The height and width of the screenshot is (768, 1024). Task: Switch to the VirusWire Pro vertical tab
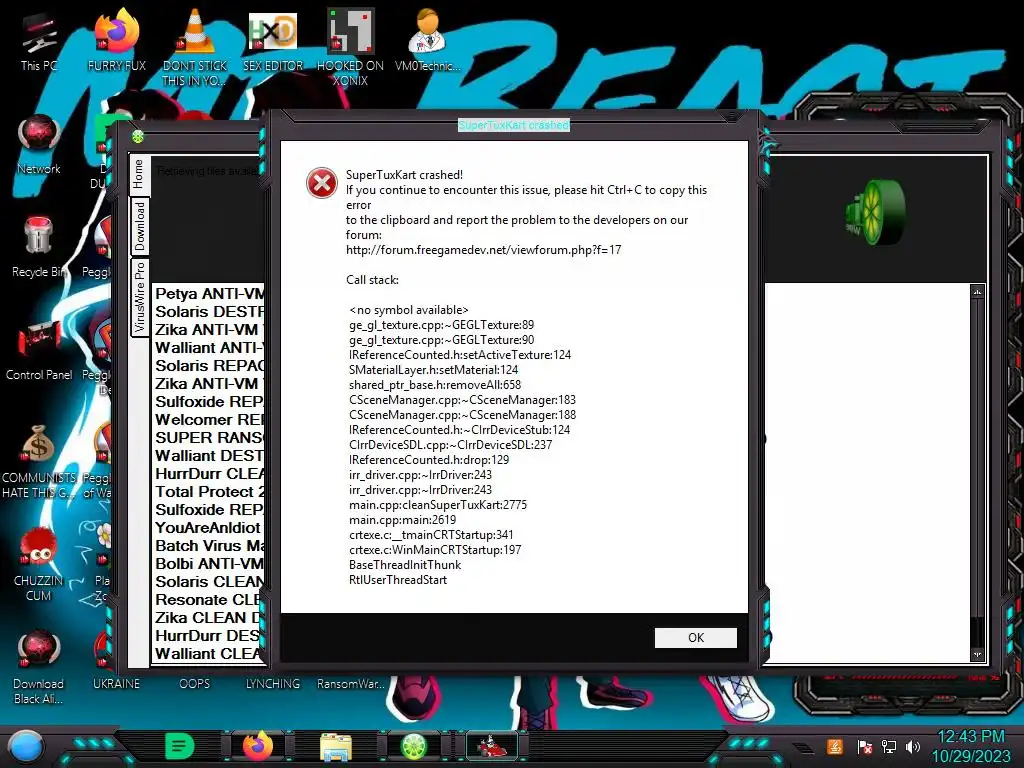click(140, 297)
